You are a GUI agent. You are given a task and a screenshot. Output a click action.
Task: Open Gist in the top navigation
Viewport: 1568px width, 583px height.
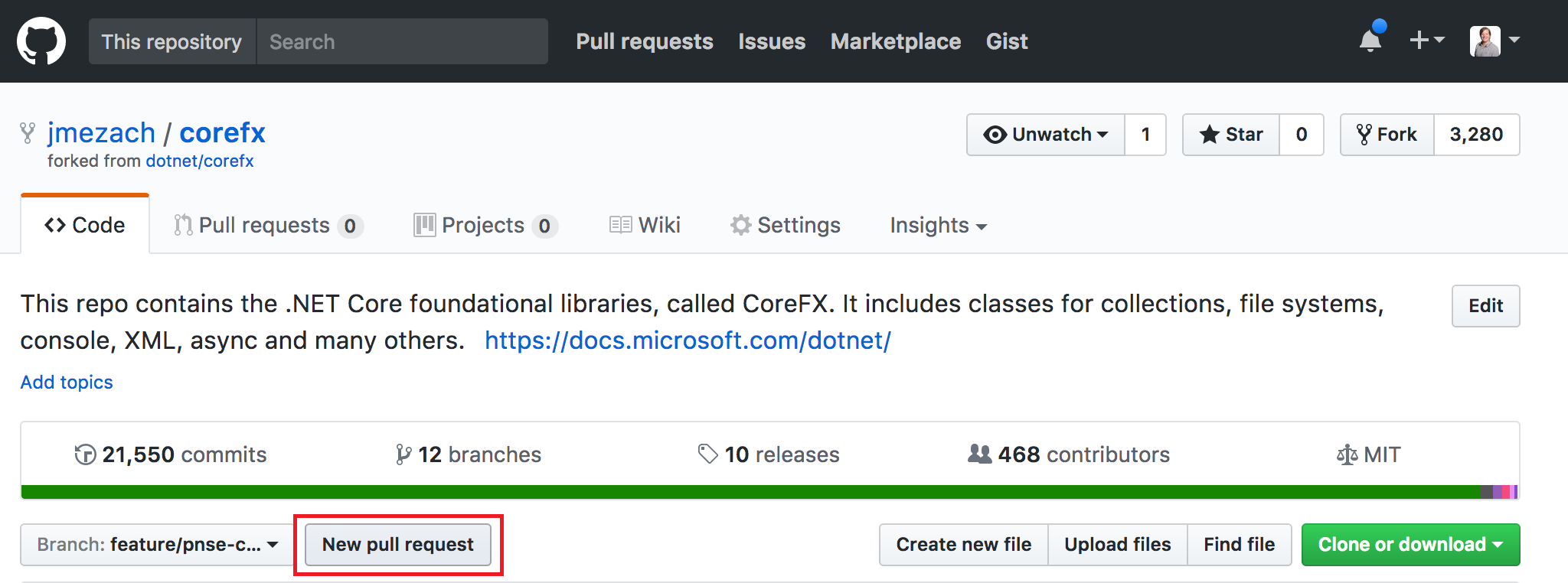(x=1007, y=41)
